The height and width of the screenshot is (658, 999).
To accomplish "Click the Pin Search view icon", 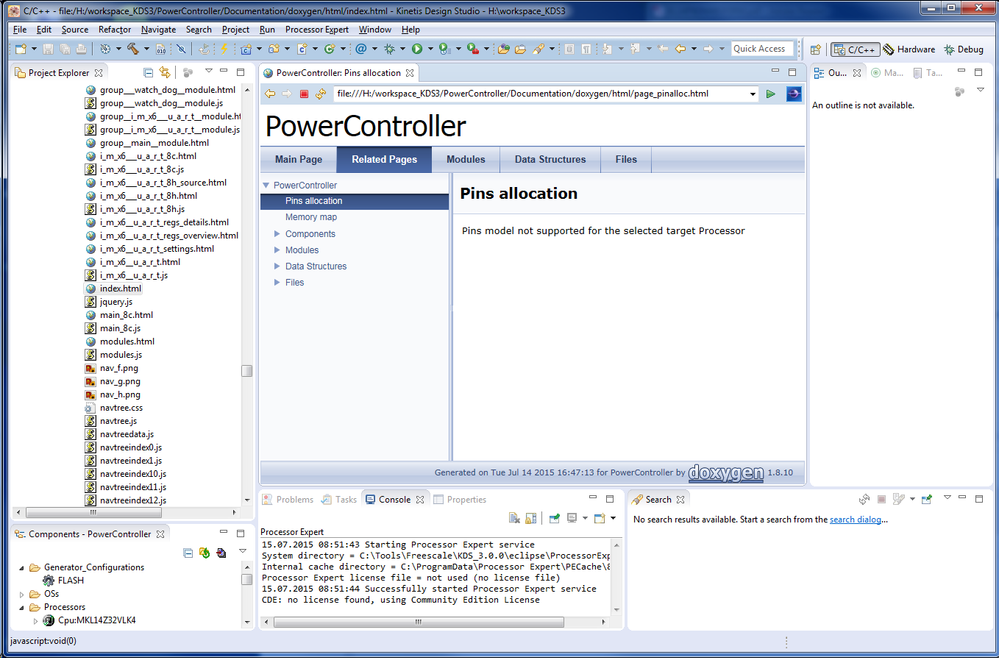I will tap(926, 499).
